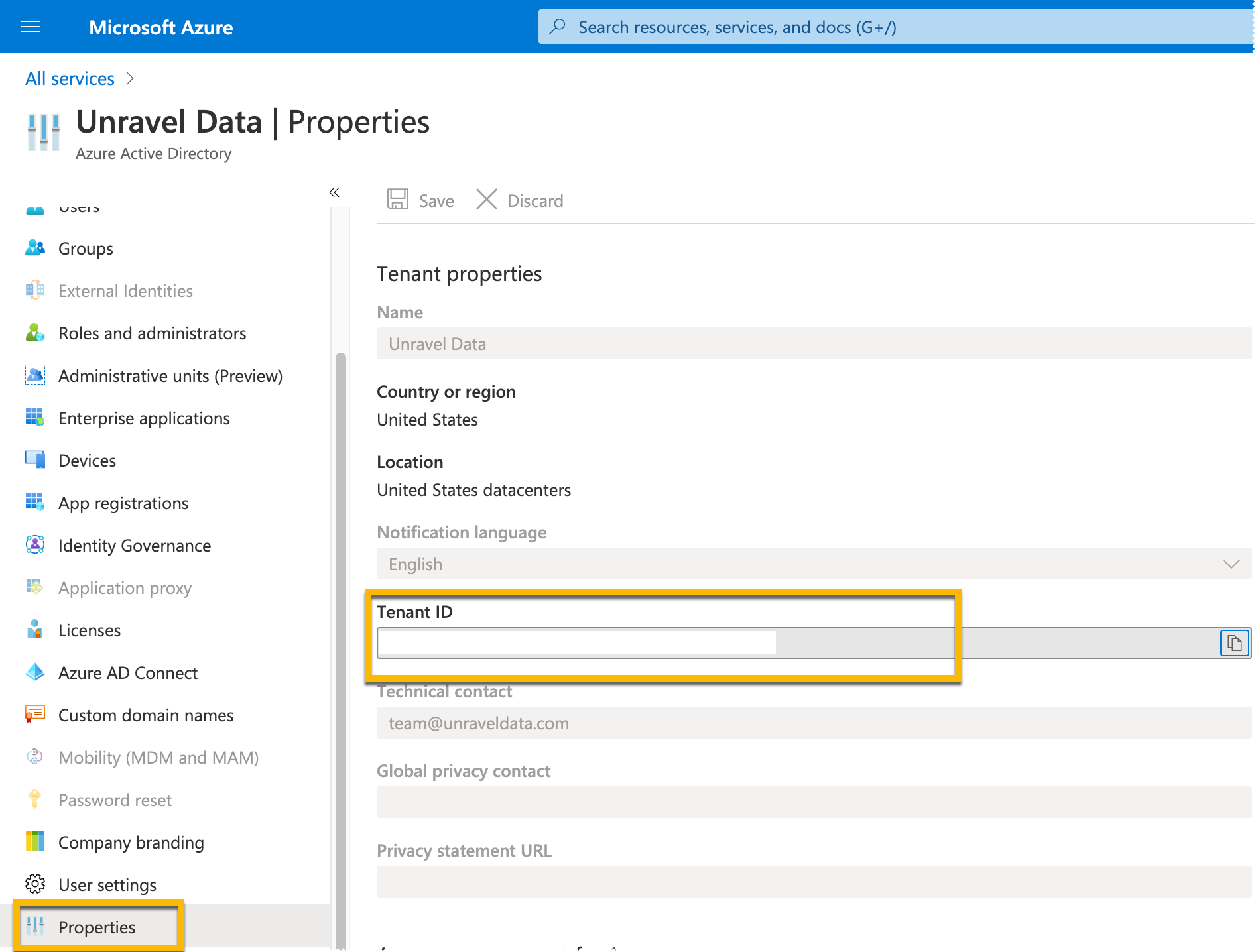
Task: Click Password reset menu entry
Action: (115, 800)
